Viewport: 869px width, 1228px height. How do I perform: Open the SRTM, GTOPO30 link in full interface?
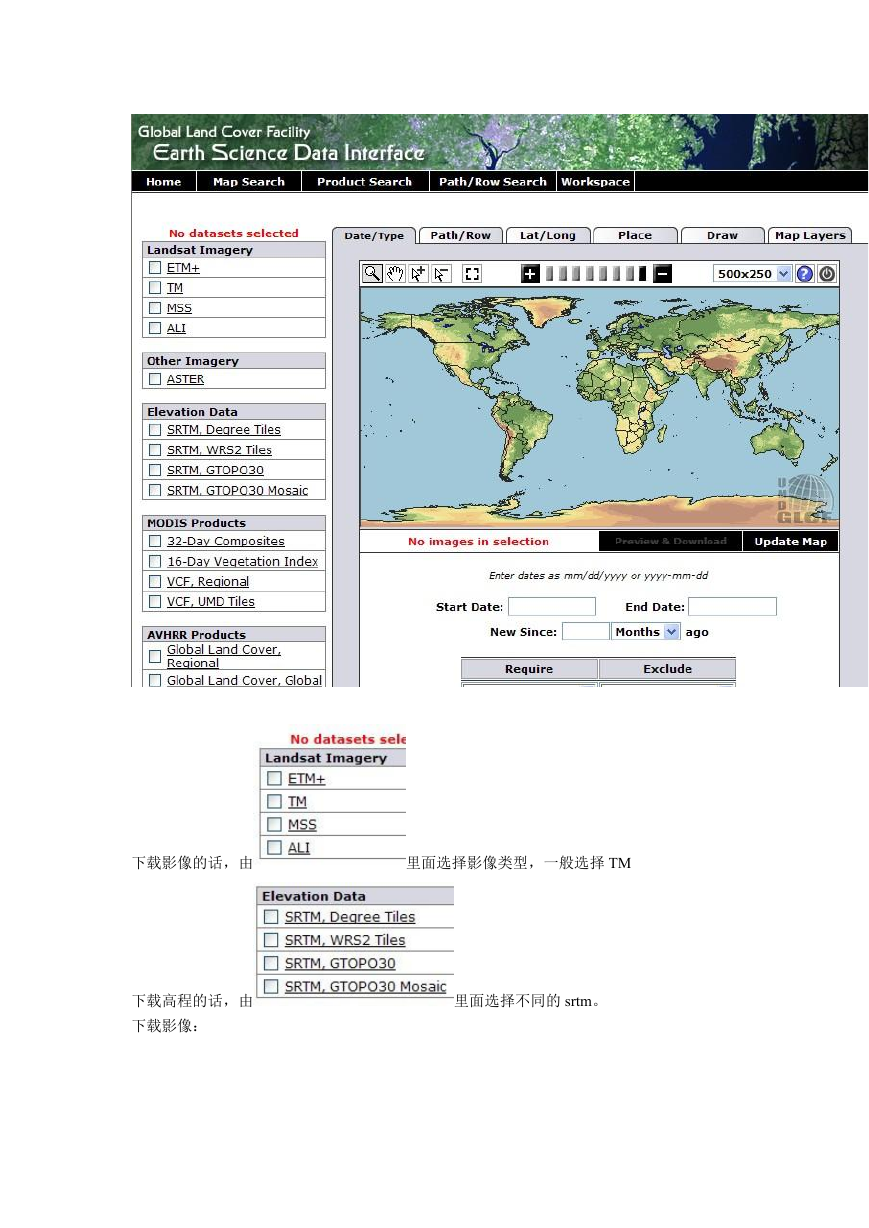pyautogui.click(x=215, y=470)
